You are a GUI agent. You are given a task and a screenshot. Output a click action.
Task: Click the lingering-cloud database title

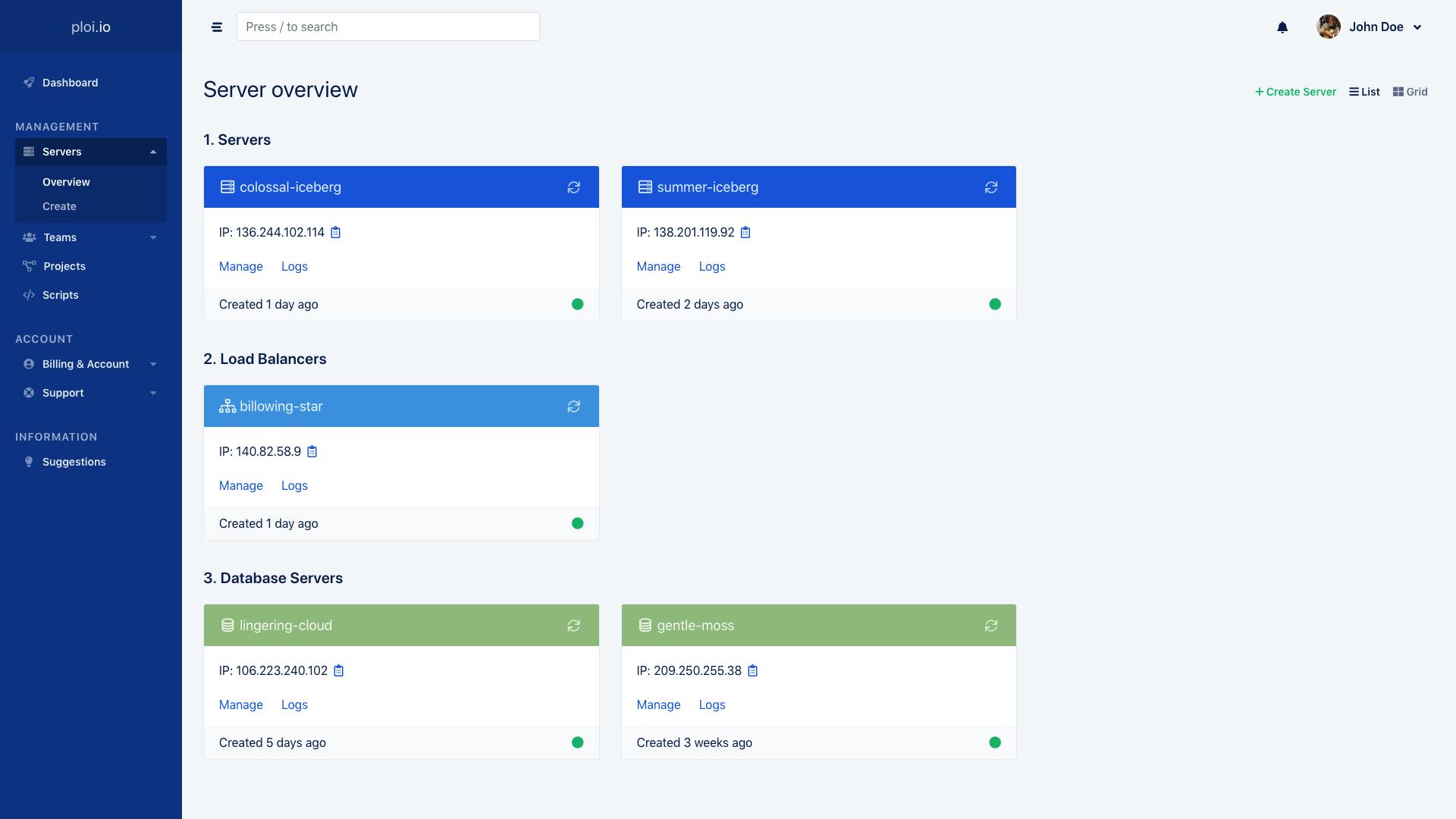tap(286, 626)
